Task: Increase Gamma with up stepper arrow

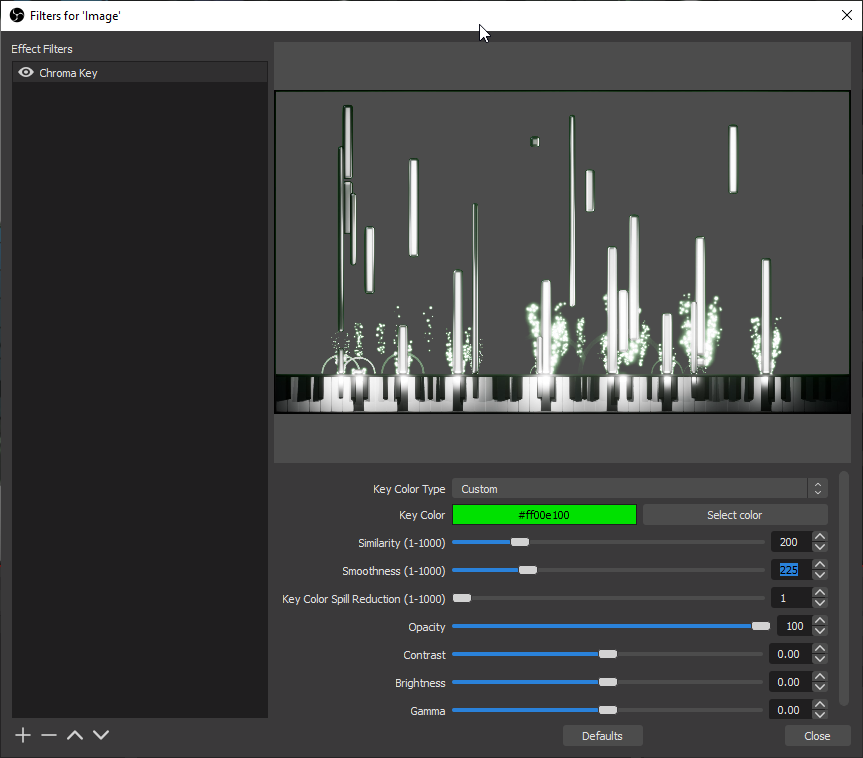Action: tap(820, 705)
